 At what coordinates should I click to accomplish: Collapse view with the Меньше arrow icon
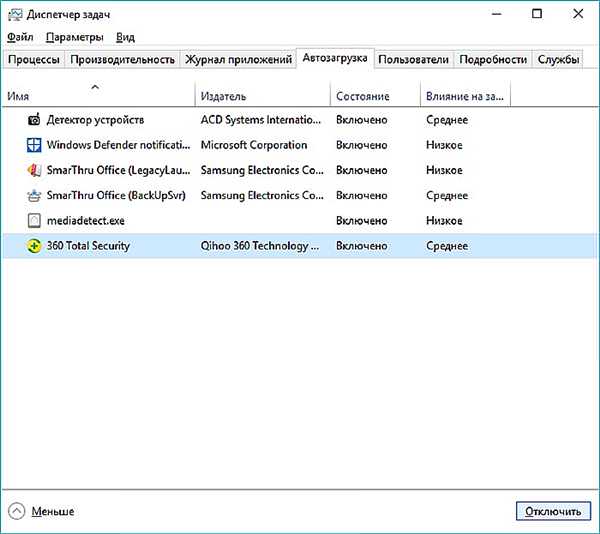(x=16, y=511)
